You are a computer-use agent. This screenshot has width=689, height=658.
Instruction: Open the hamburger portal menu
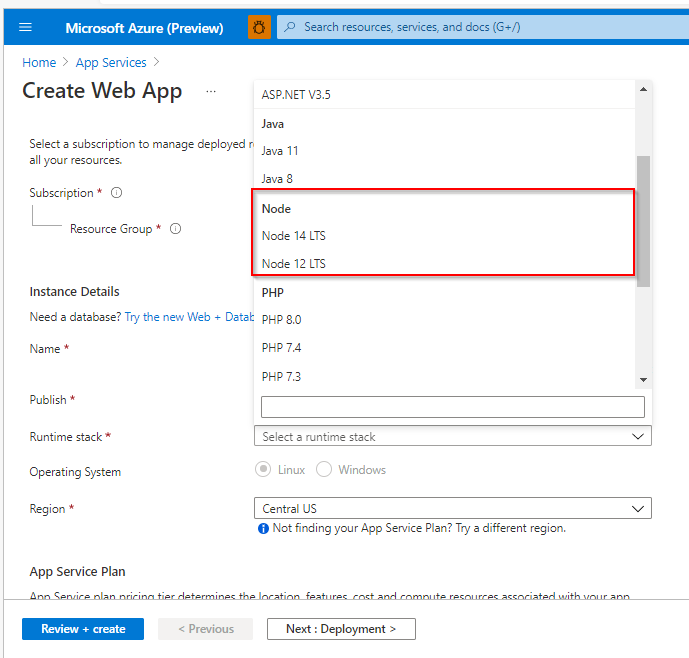[25, 27]
